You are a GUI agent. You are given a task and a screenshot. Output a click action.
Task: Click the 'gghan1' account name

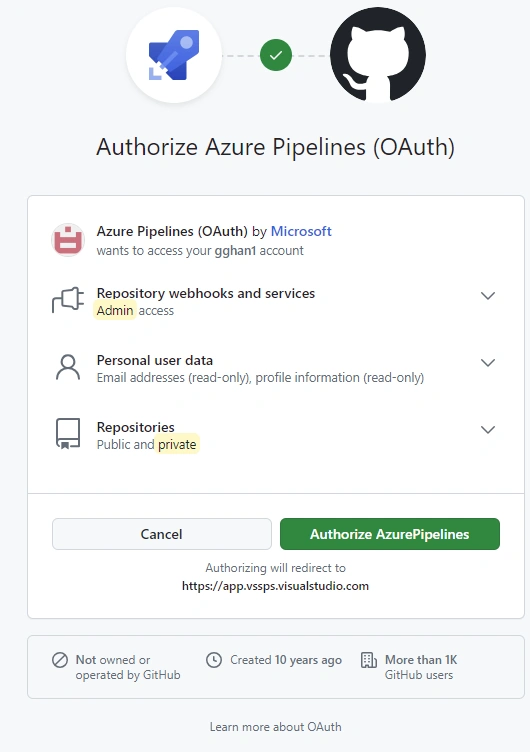[x=235, y=251]
